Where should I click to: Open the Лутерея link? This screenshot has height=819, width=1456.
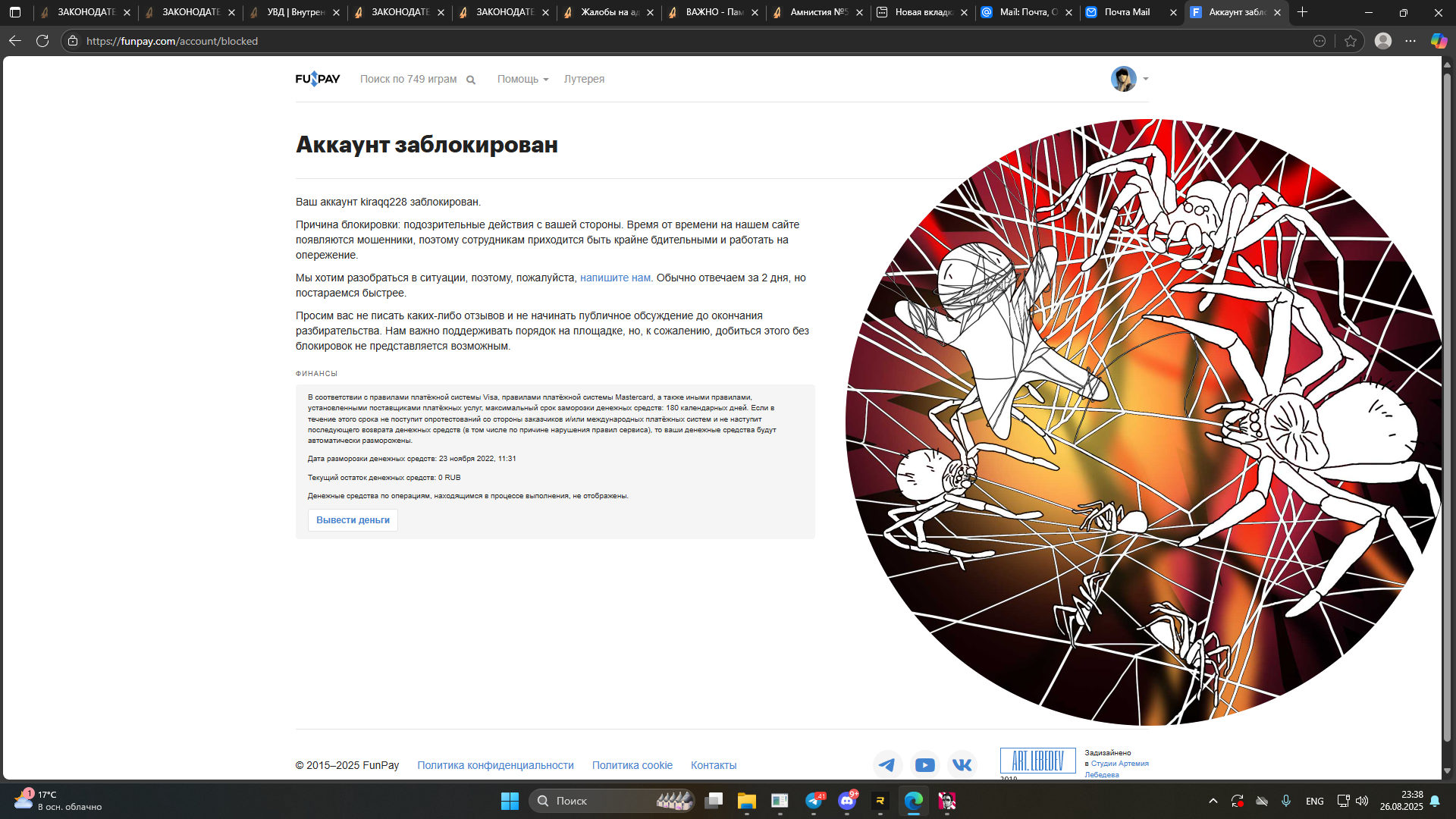coord(584,79)
